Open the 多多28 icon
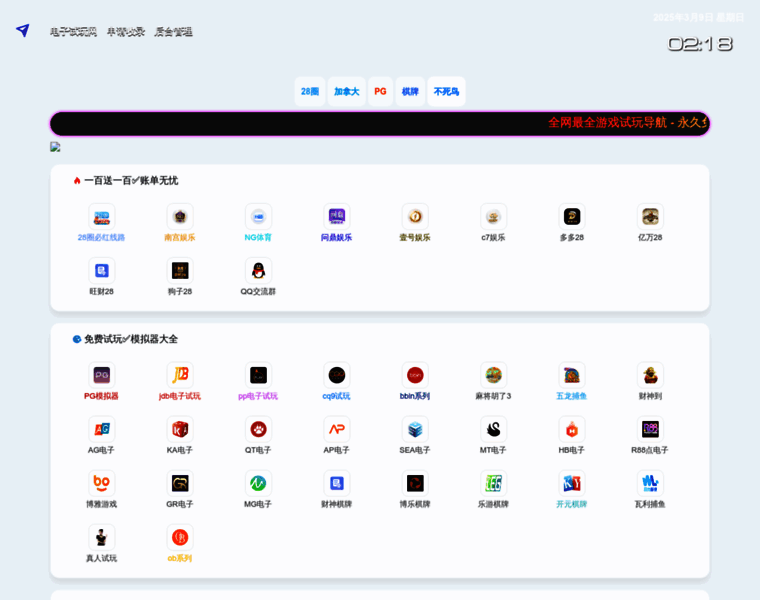This screenshot has width=760, height=600. [x=572, y=217]
